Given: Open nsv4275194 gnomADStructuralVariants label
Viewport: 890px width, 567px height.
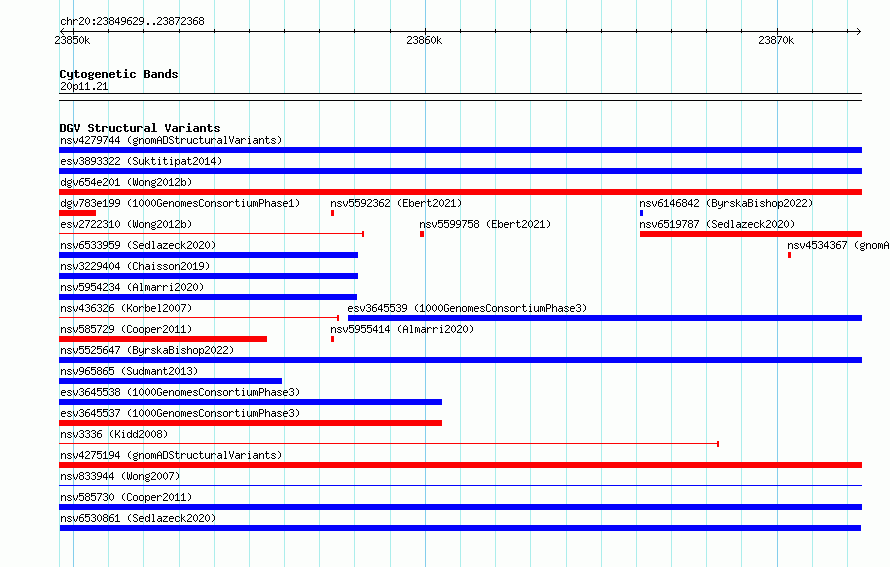Looking at the screenshot, I should tap(171, 455).
